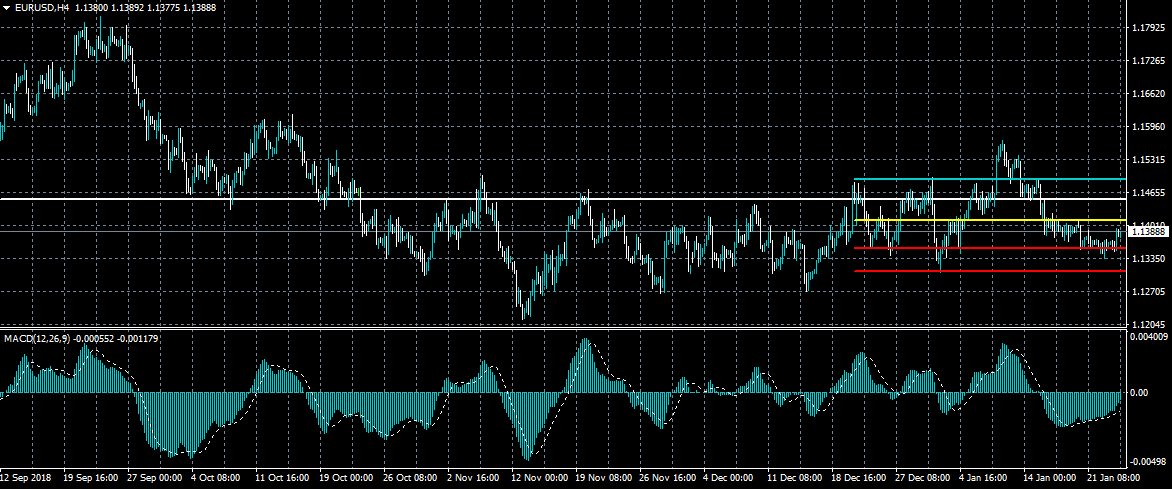
Task: Select the upper red horizontal line
Action: (1000, 248)
